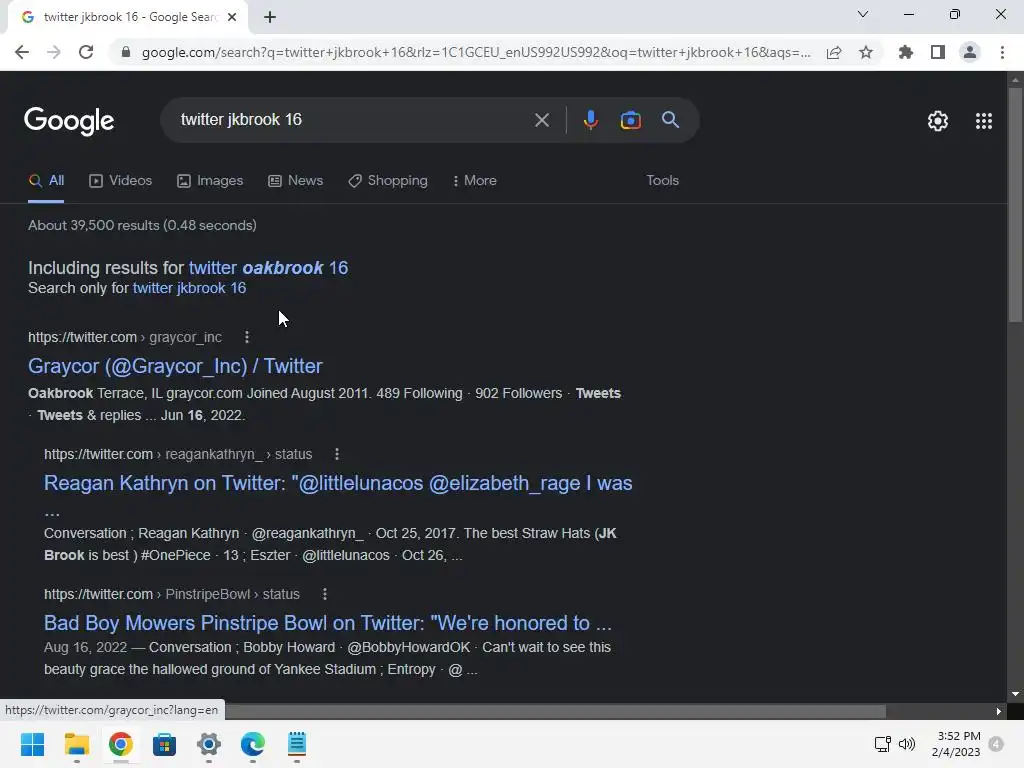Switch to the Images tab
This screenshot has height=768, width=1024.
210,181
